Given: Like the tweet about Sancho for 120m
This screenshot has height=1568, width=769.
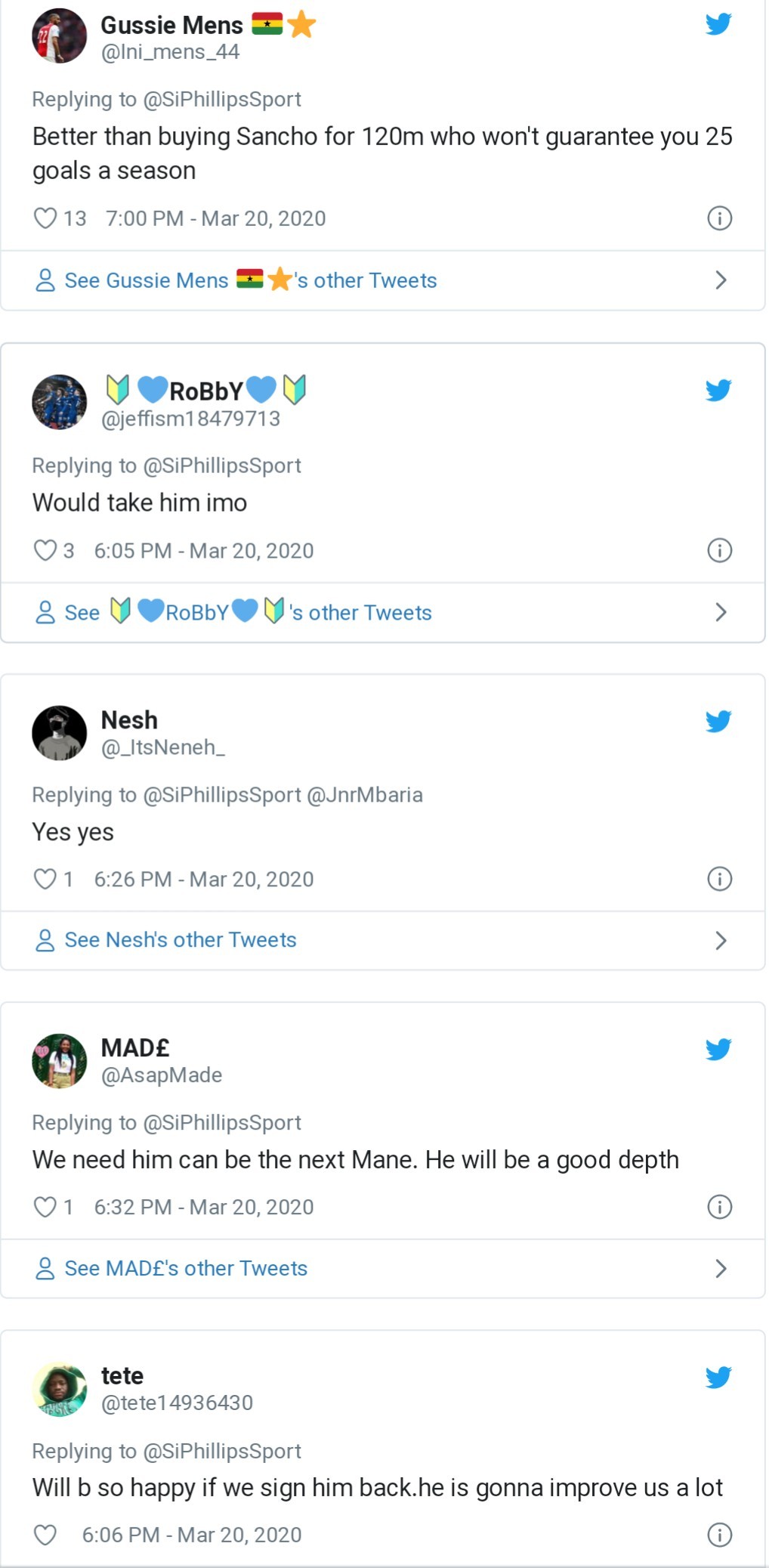Looking at the screenshot, I should click(x=45, y=218).
